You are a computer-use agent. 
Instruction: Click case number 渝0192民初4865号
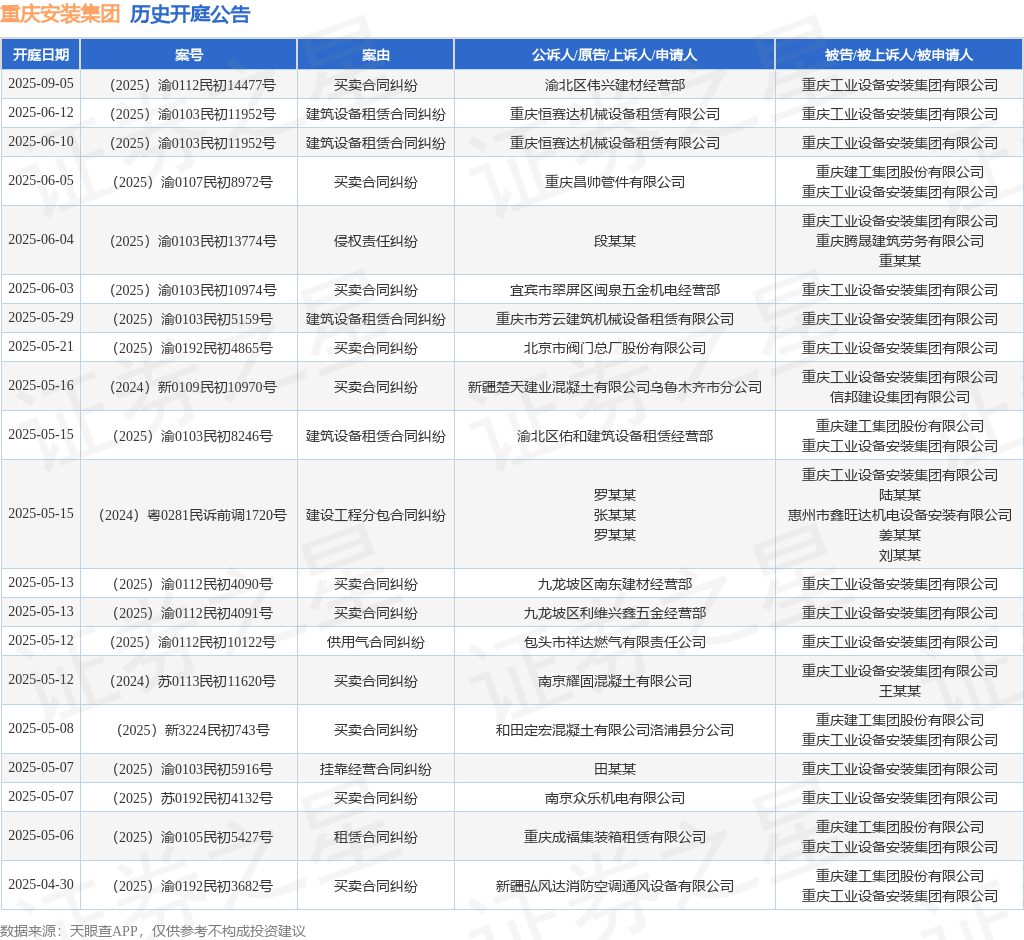coord(217,348)
